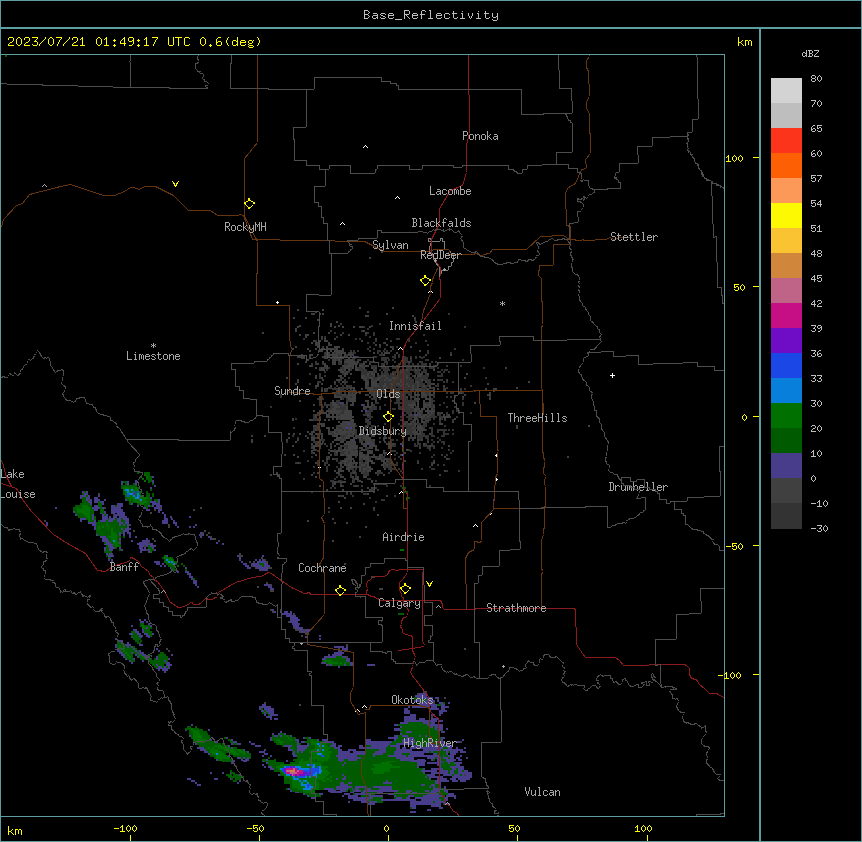The height and width of the screenshot is (842, 862).
Task: Click the 36 dBZ blue color swatch
Action: 786,365
